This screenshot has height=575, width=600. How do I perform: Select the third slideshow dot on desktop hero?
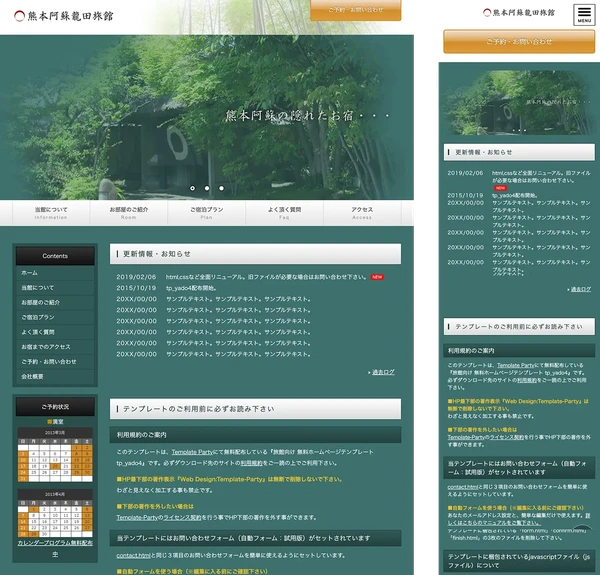click(x=222, y=188)
